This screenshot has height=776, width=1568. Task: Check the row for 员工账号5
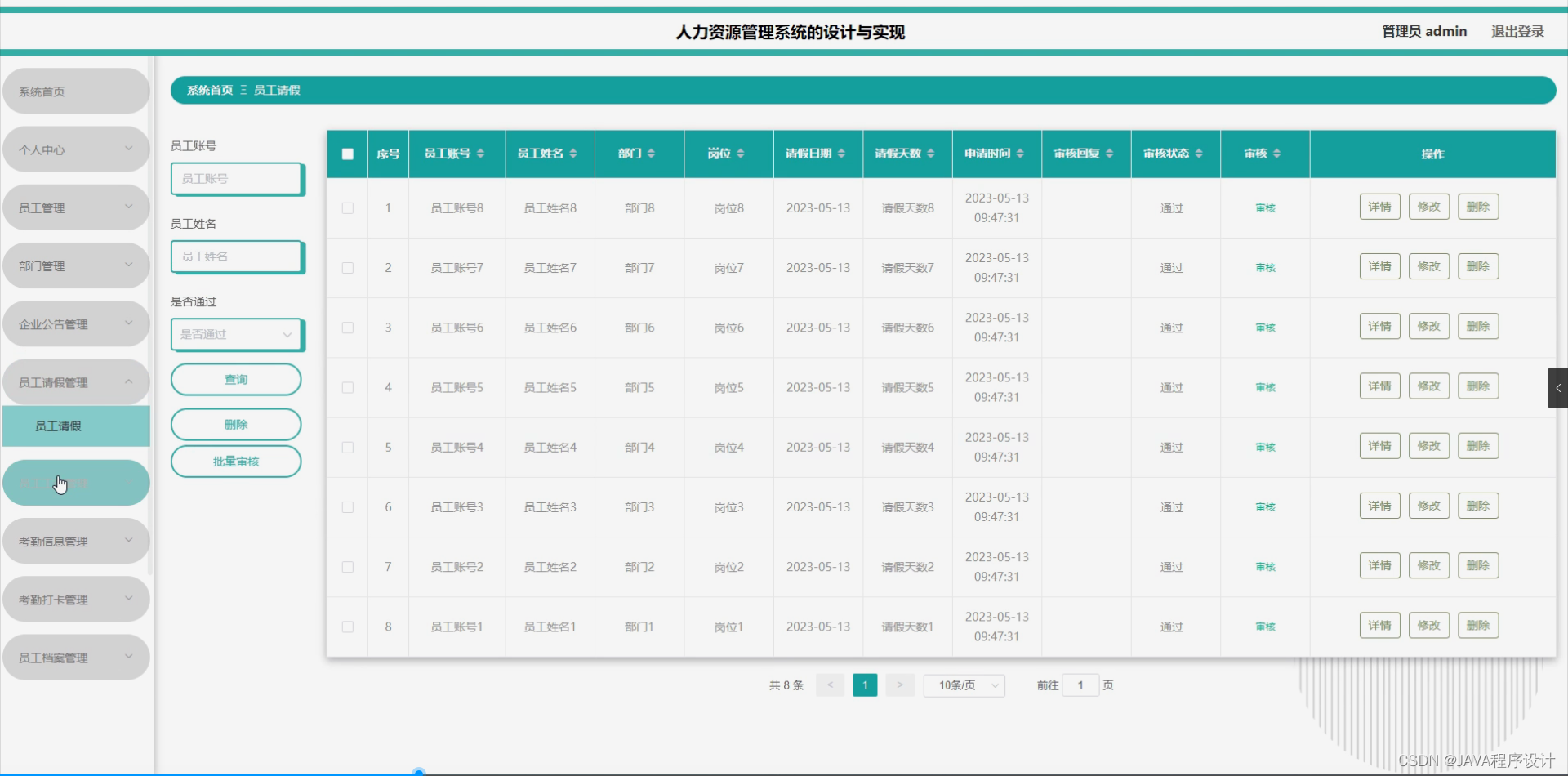(x=348, y=387)
